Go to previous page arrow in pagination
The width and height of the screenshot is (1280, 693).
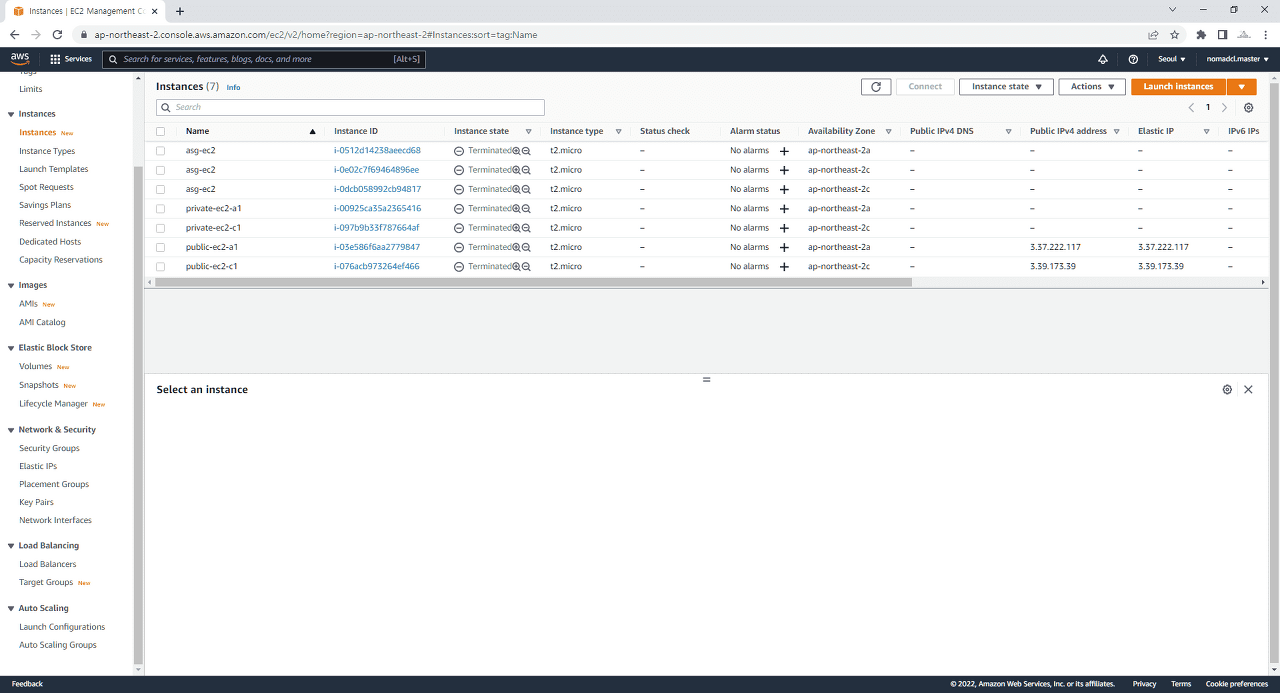coord(1191,107)
